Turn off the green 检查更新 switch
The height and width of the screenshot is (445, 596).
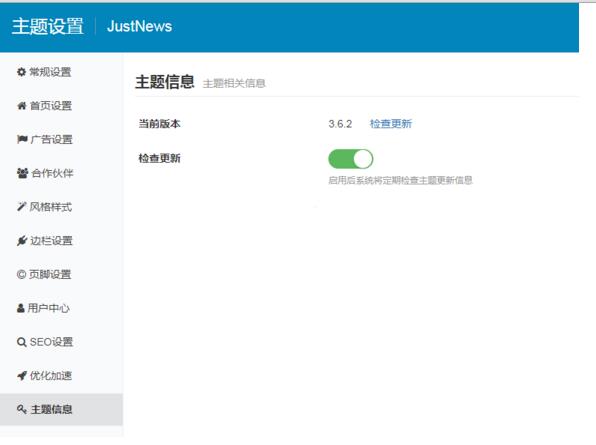(x=350, y=159)
